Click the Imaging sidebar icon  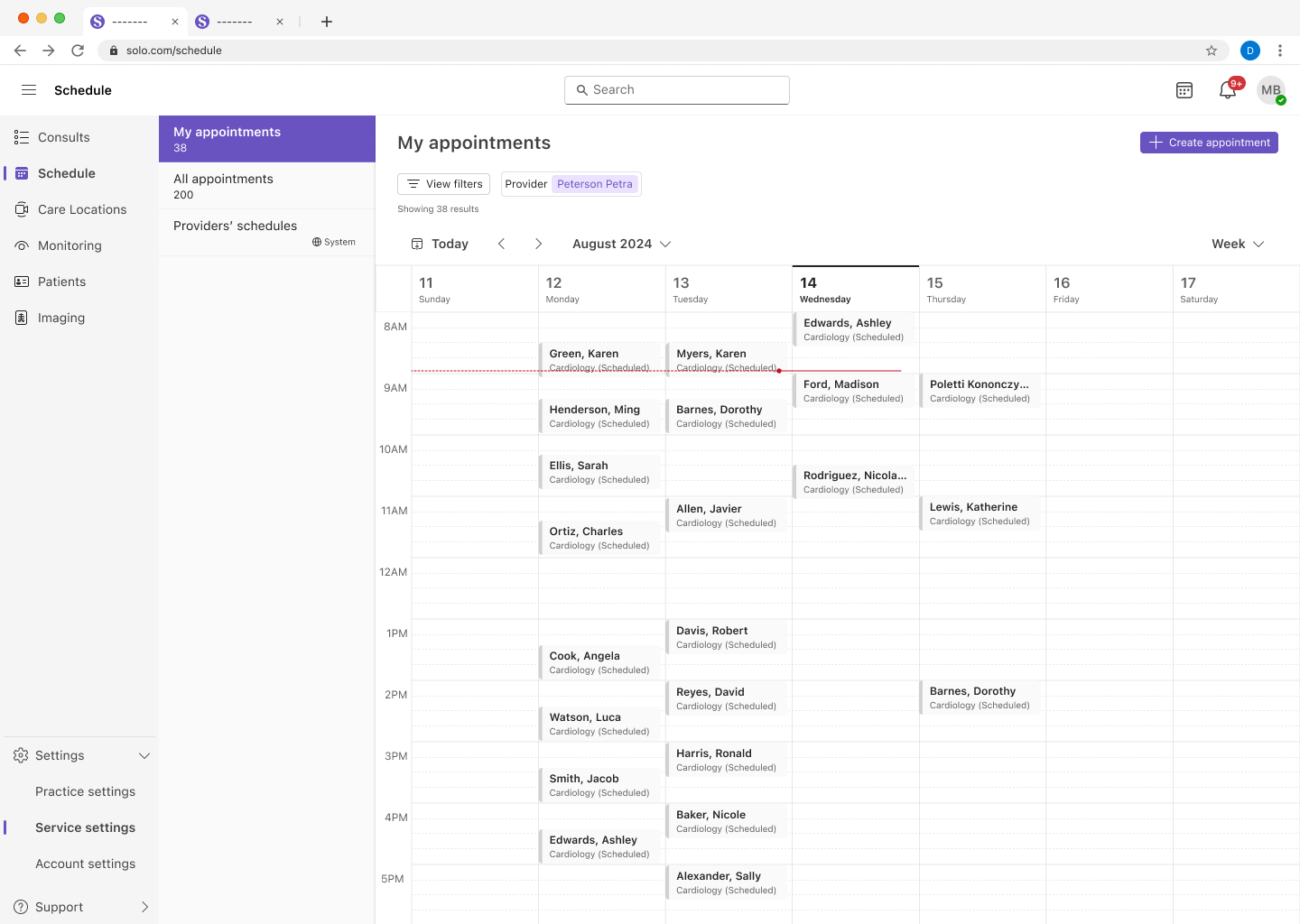point(22,318)
